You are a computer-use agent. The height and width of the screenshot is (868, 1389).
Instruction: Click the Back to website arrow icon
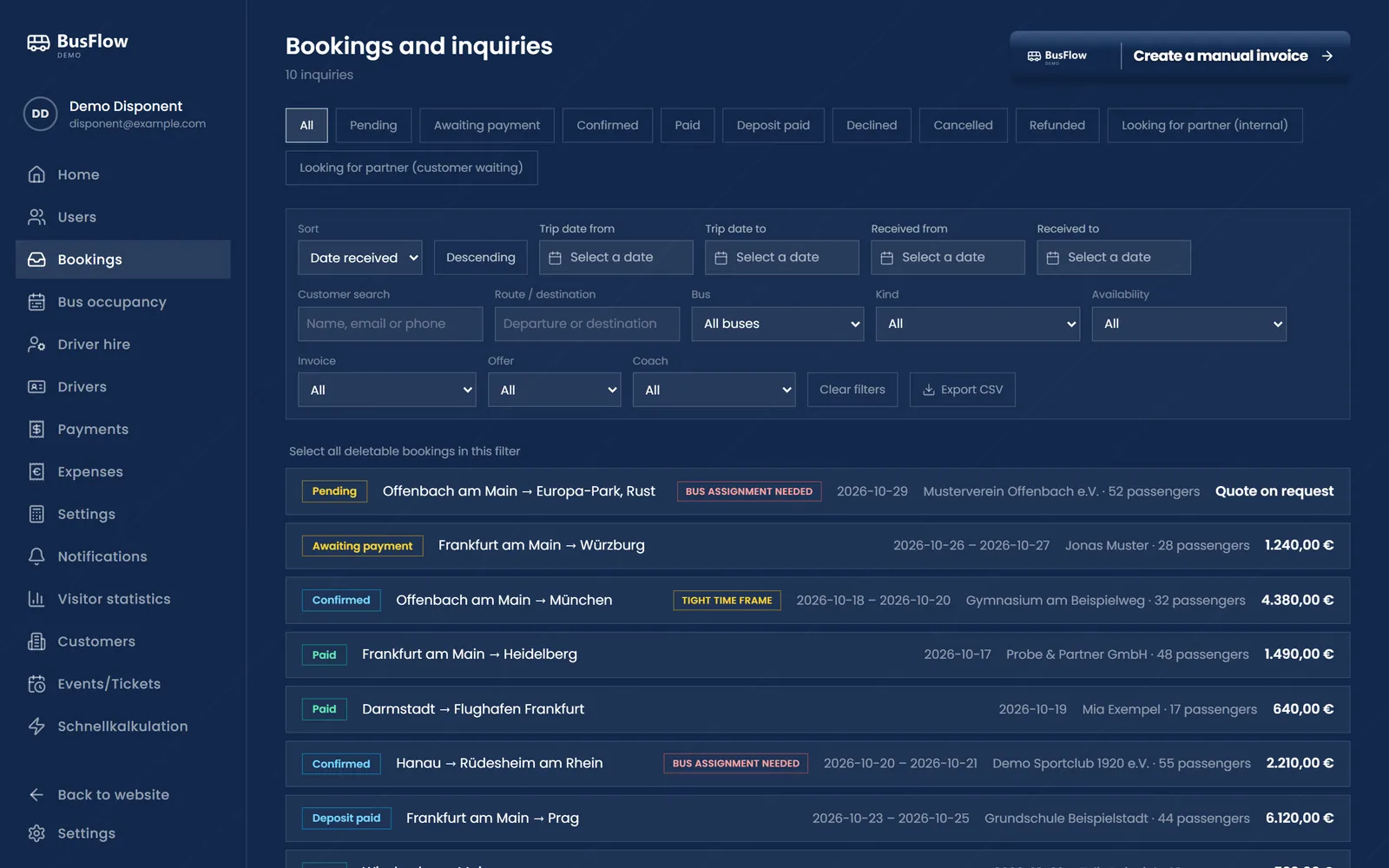pyautogui.click(x=36, y=795)
